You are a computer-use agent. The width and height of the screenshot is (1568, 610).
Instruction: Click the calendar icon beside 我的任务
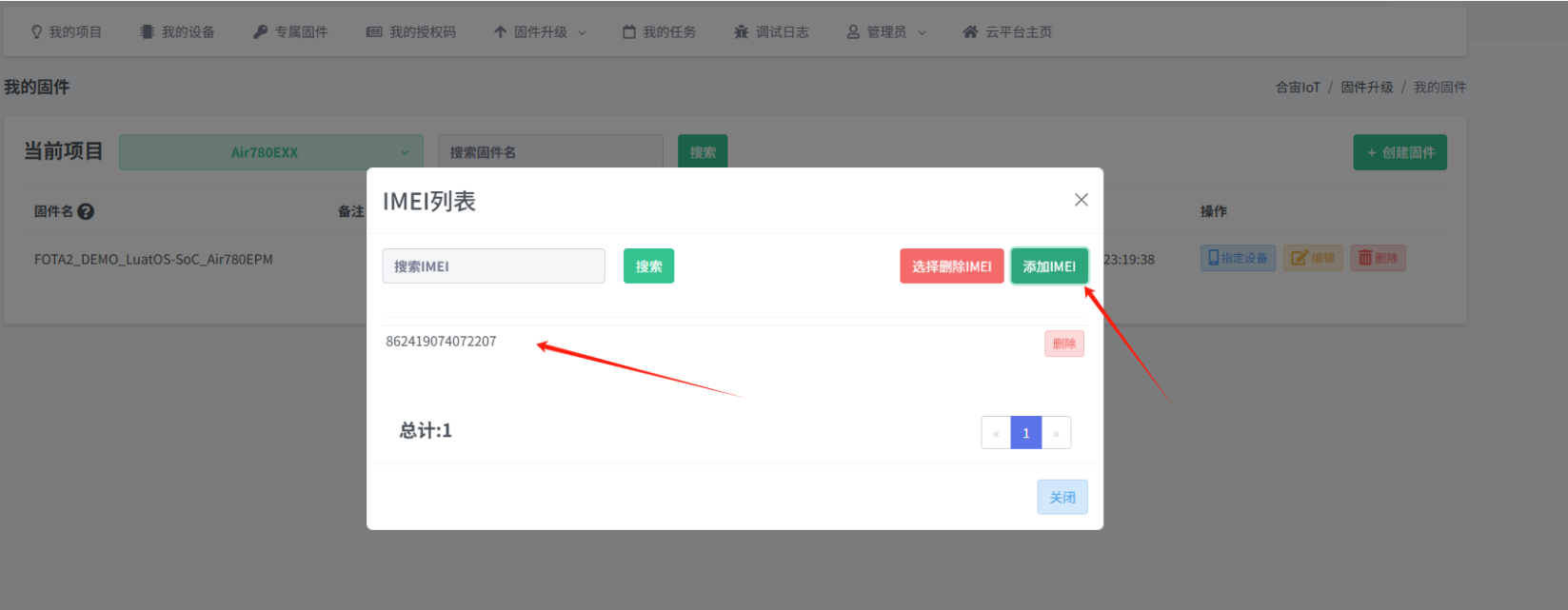click(628, 32)
